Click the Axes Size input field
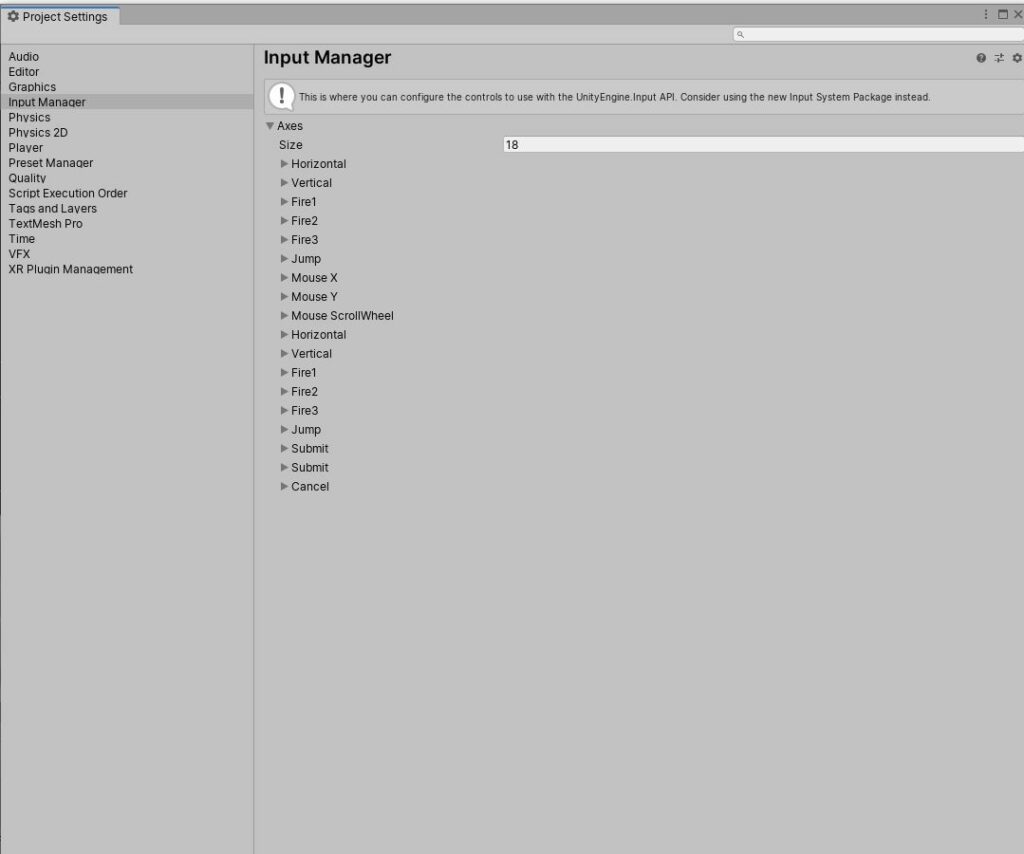Viewport: 1024px width, 854px height. (x=760, y=145)
